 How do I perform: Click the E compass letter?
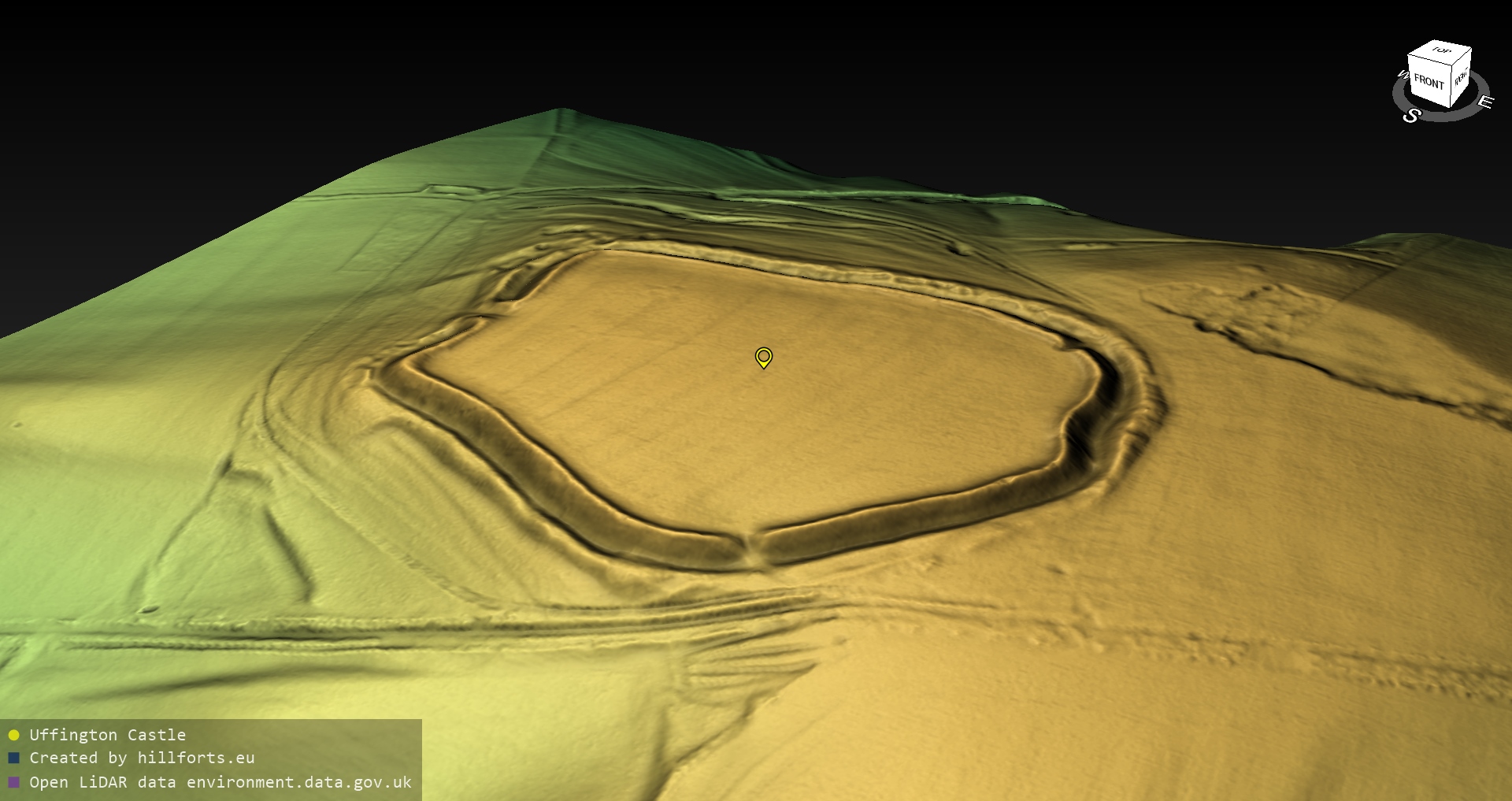click(x=1484, y=102)
